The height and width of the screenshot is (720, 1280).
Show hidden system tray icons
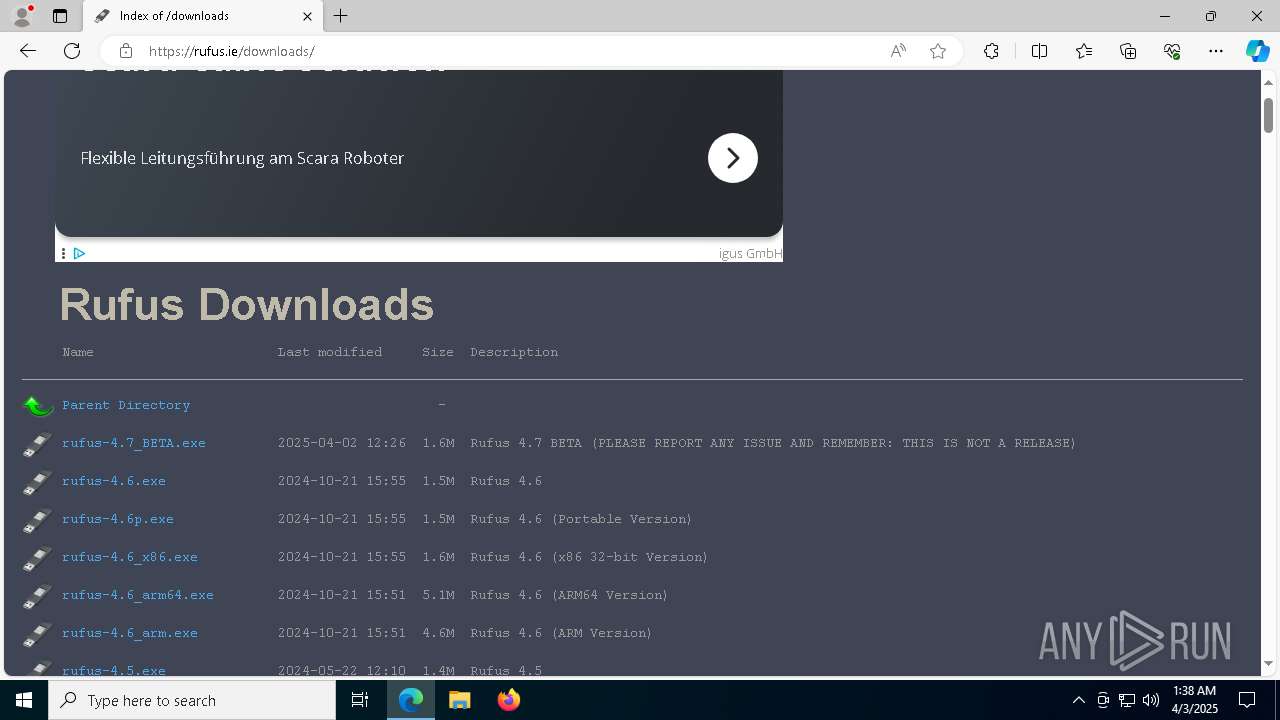click(x=1078, y=700)
